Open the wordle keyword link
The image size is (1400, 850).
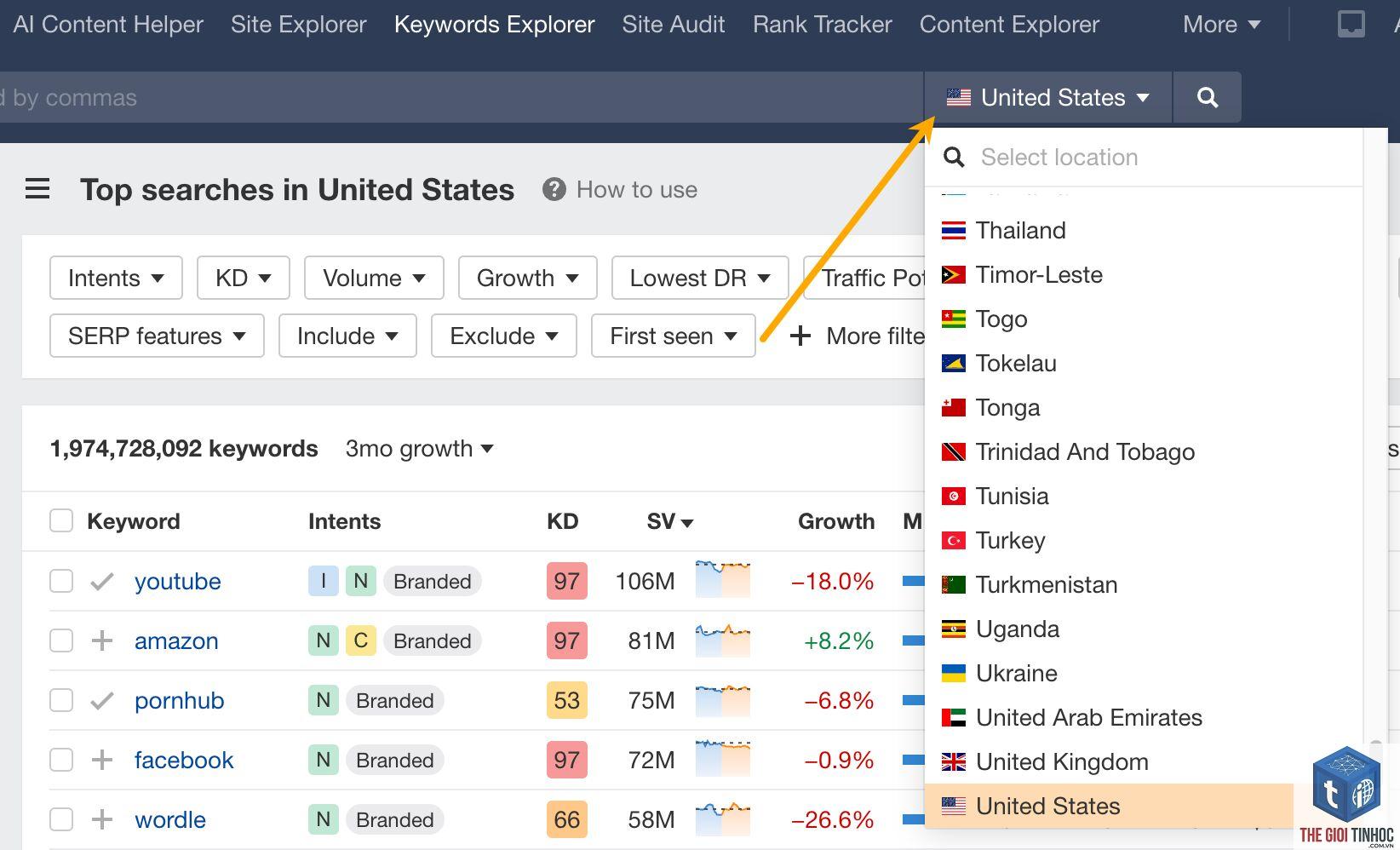click(170, 819)
